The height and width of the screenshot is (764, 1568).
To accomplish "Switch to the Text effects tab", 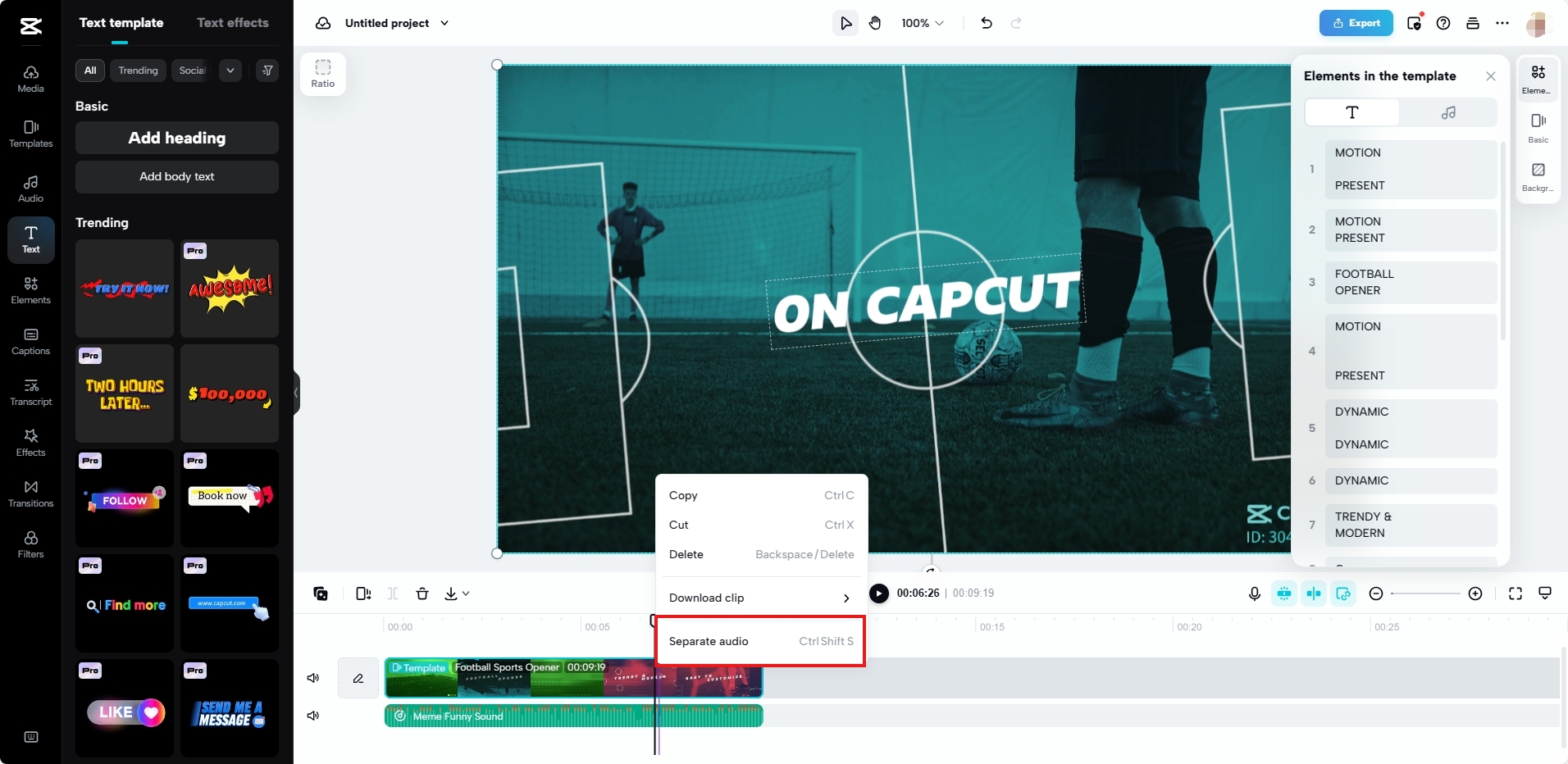I will point(233,23).
